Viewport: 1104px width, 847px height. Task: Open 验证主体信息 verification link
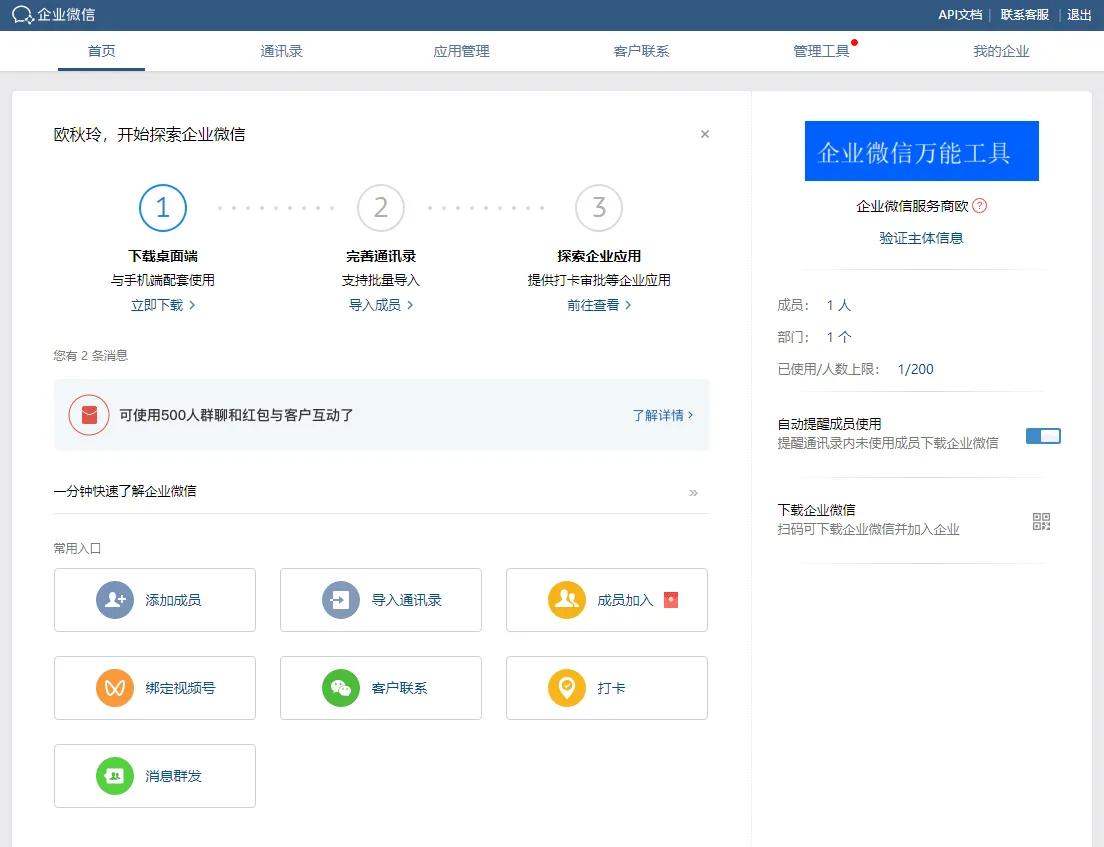pos(921,238)
